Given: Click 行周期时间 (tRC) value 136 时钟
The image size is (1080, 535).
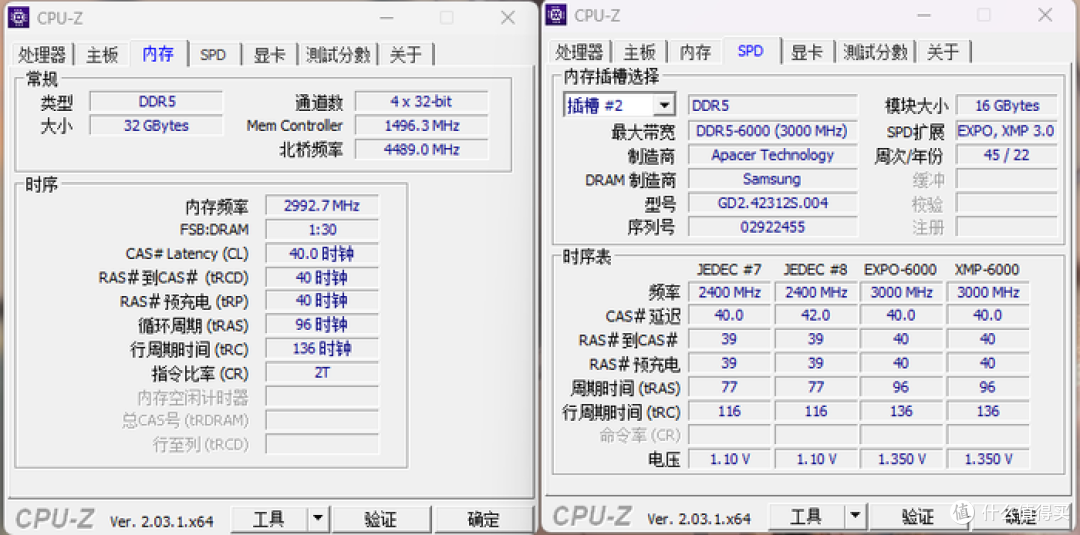Looking at the screenshot, I should click(x=322, y=348).
